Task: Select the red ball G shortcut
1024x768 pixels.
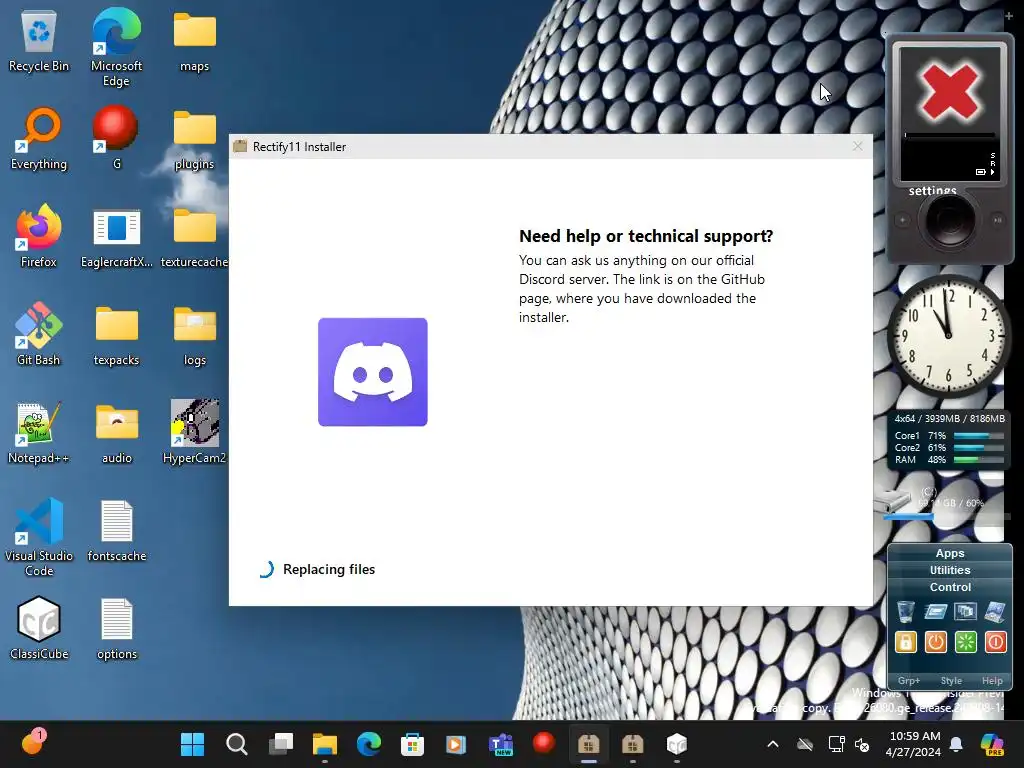Action: [x=116, y=139]
